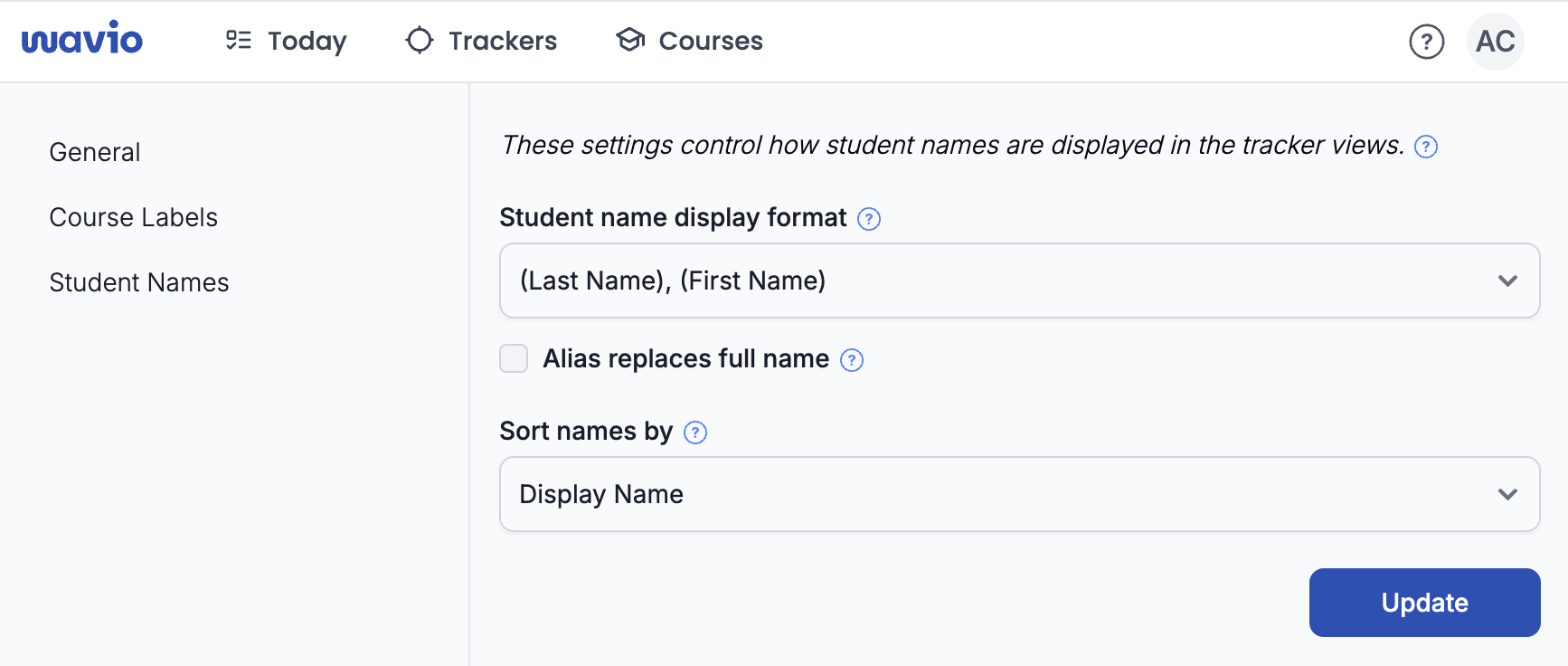Click help icon next to Alias option

point(852,360)
